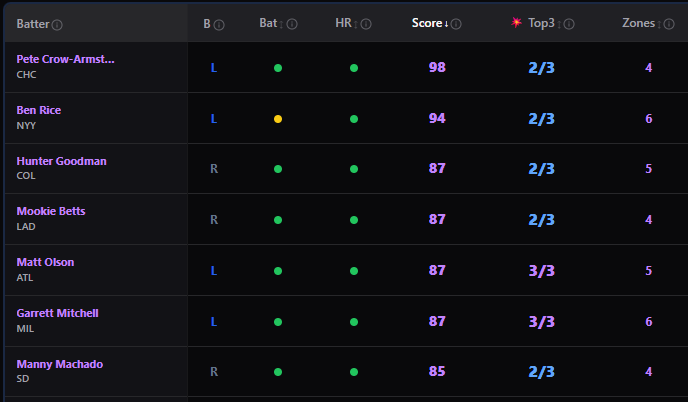This screenshot has width=688, height=402.
Task: Sort table by HR column
Action: tap(347, 23)
